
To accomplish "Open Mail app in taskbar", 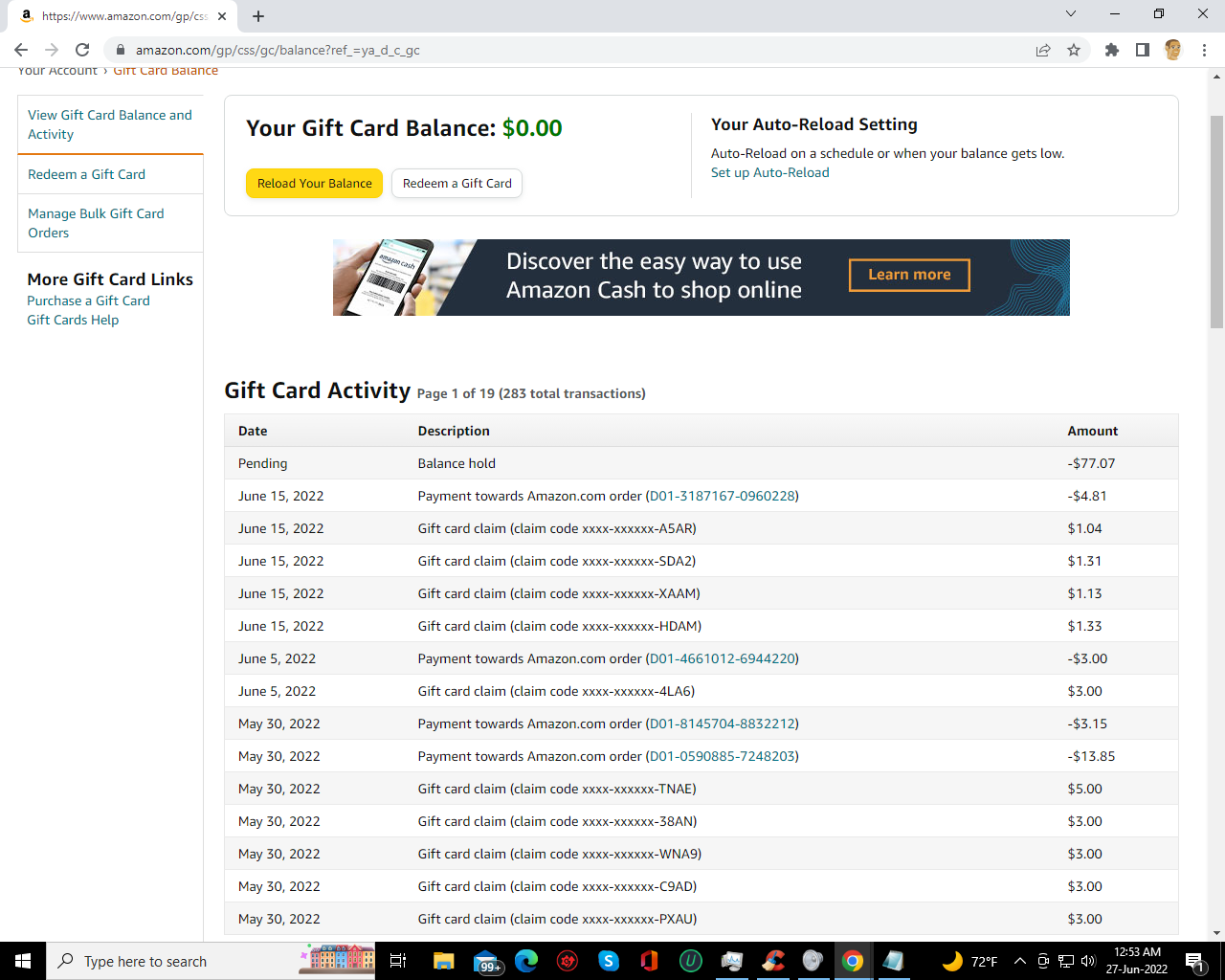I will pos(486,961).
